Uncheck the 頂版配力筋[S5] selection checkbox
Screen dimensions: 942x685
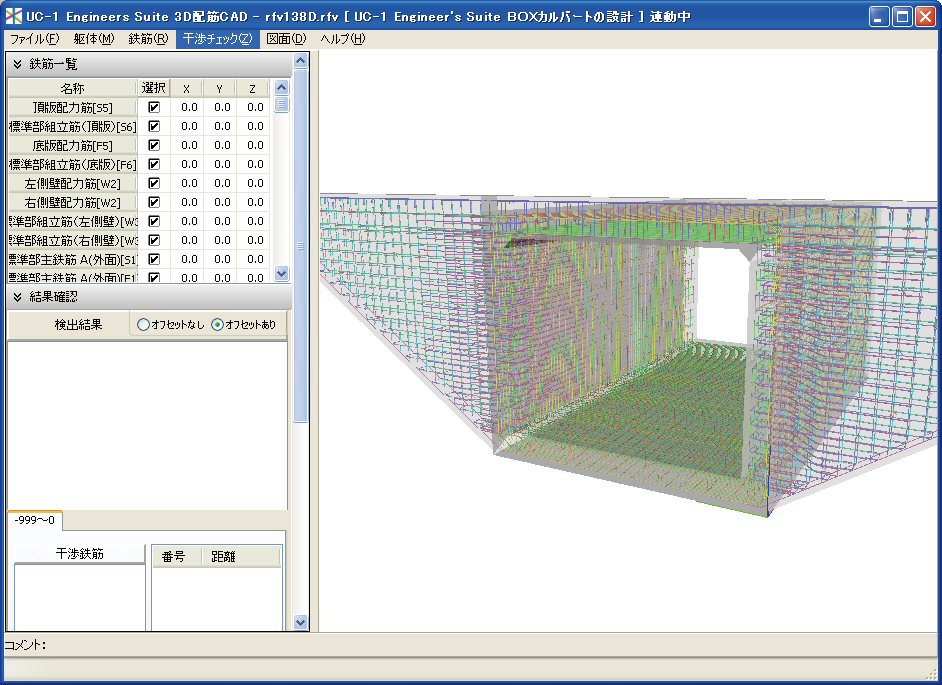(154, 107)
